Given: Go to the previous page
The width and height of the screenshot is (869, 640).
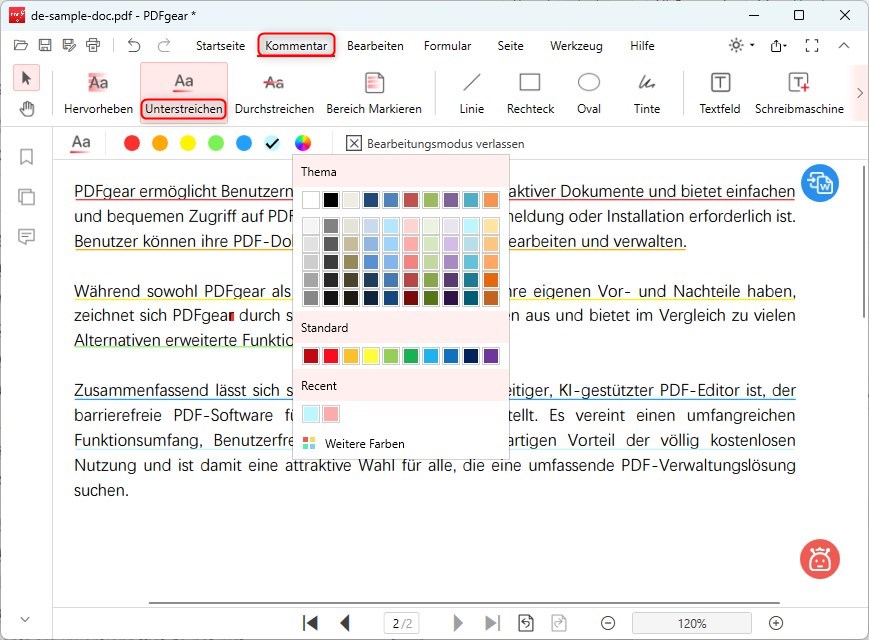Looking at the screenshot, I should [x=345, y=623].
